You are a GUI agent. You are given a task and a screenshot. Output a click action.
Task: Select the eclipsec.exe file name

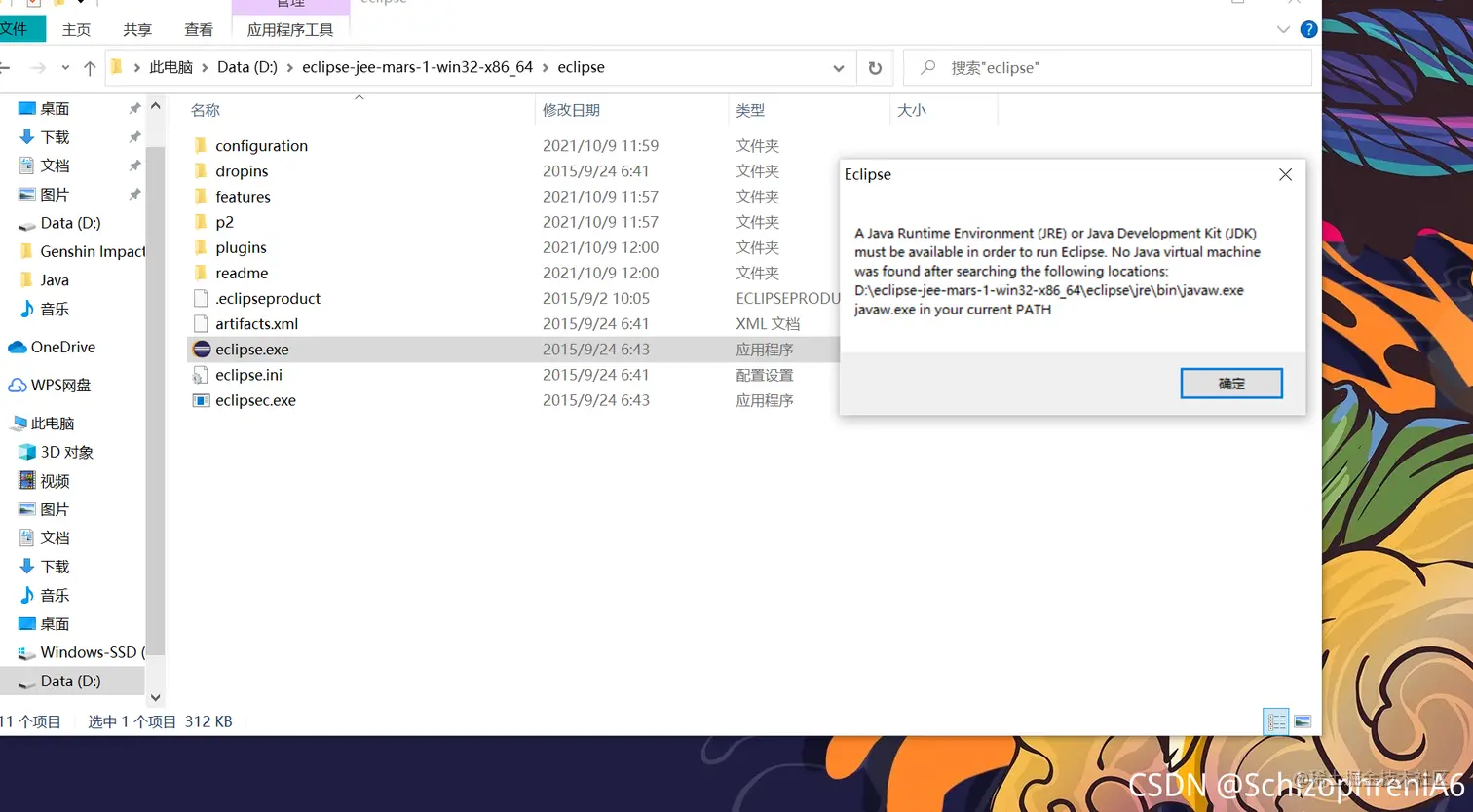256,400
